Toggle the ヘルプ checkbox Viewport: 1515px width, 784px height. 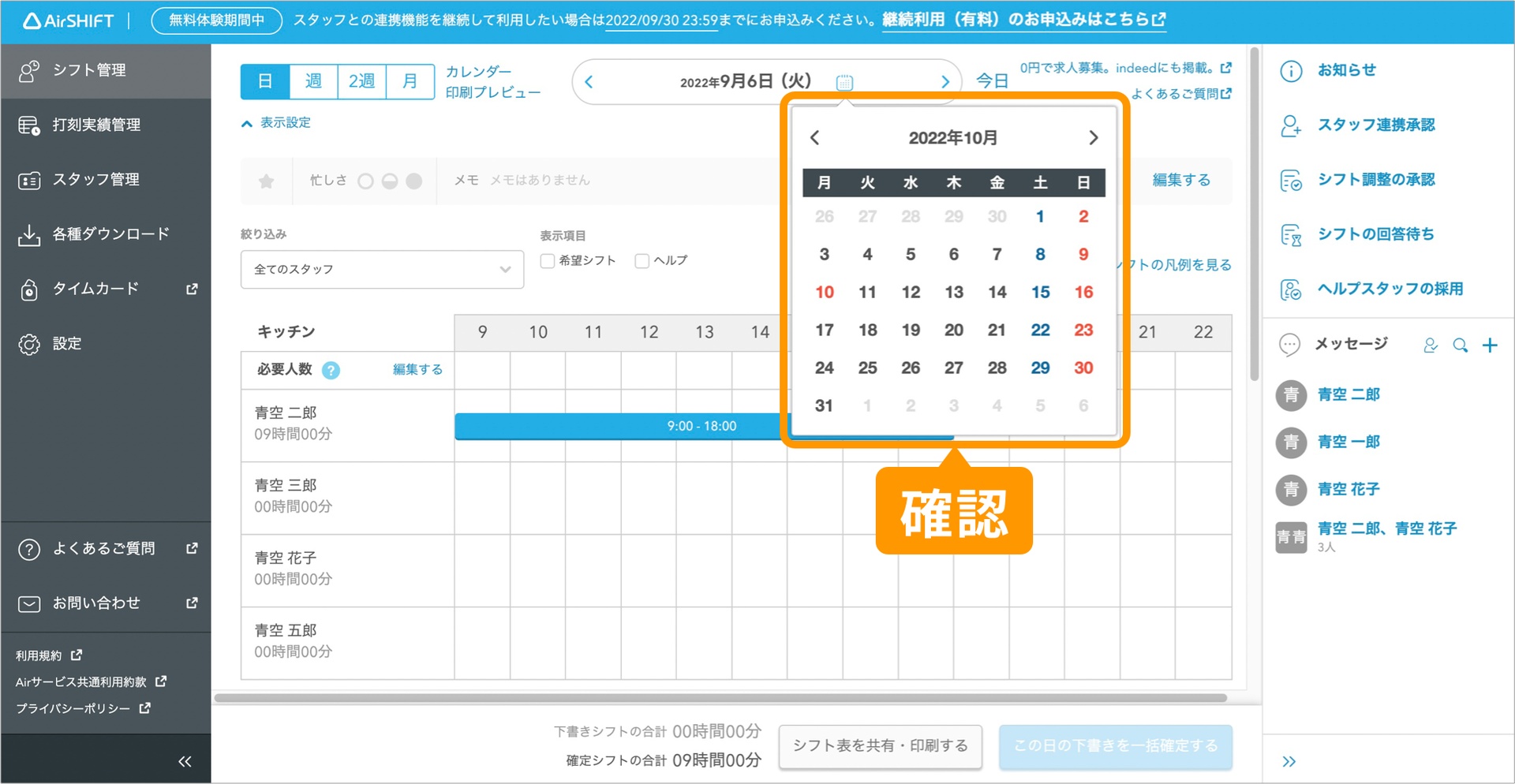[642, 261]
